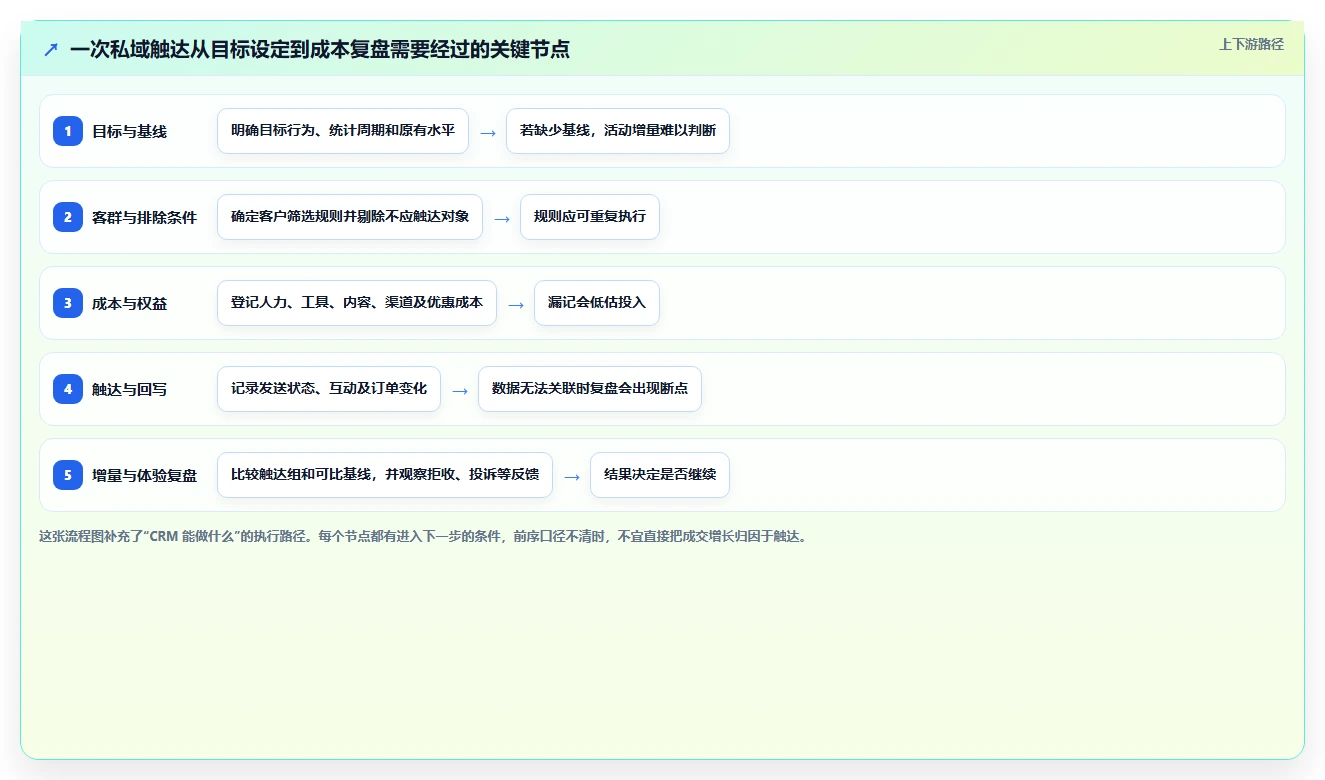The height and width of the screenshot is (780, 1325).
Task: Click step number badge 2
Action: (x=68, y=217)
